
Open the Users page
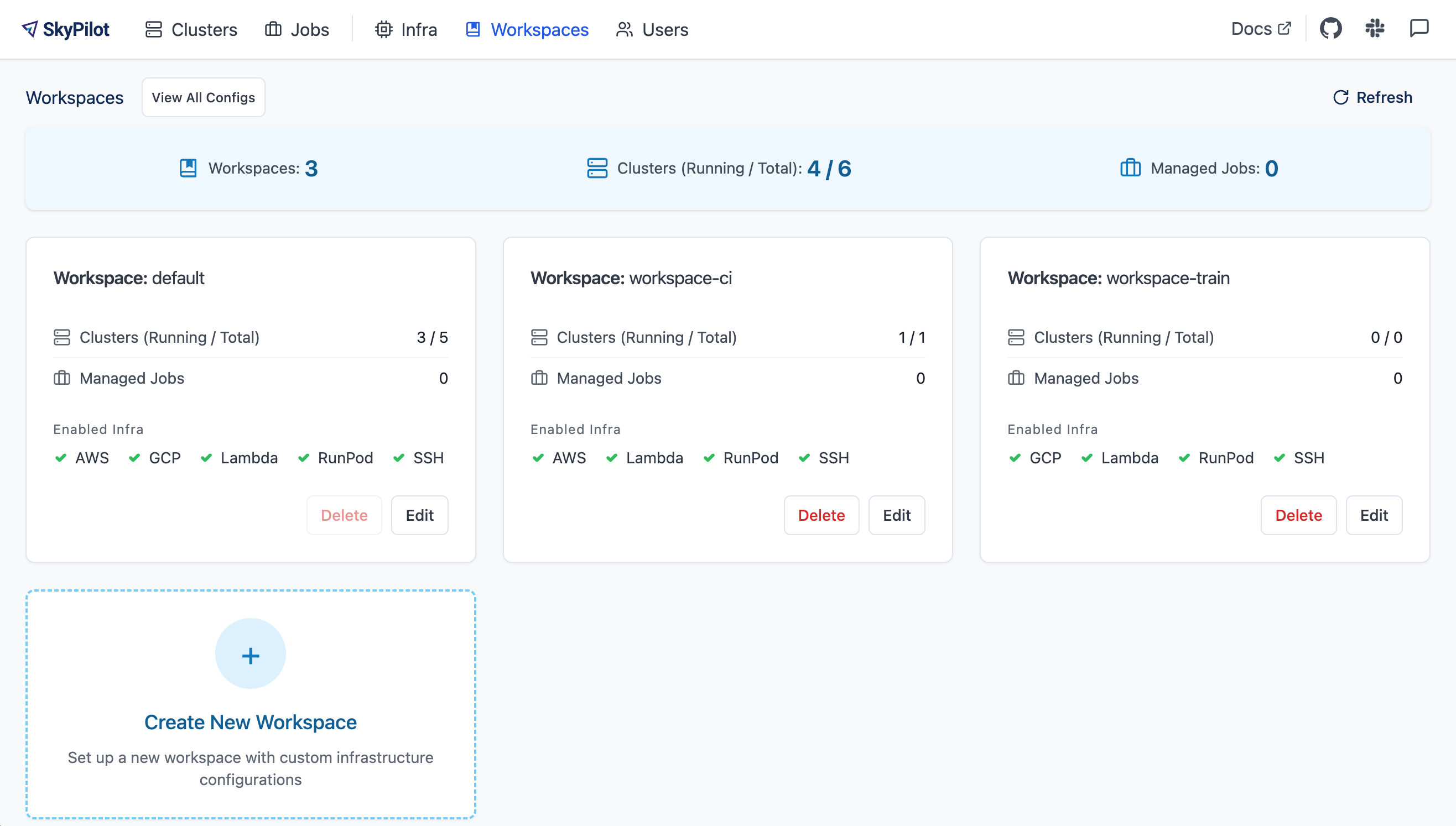tap(652, 29)
